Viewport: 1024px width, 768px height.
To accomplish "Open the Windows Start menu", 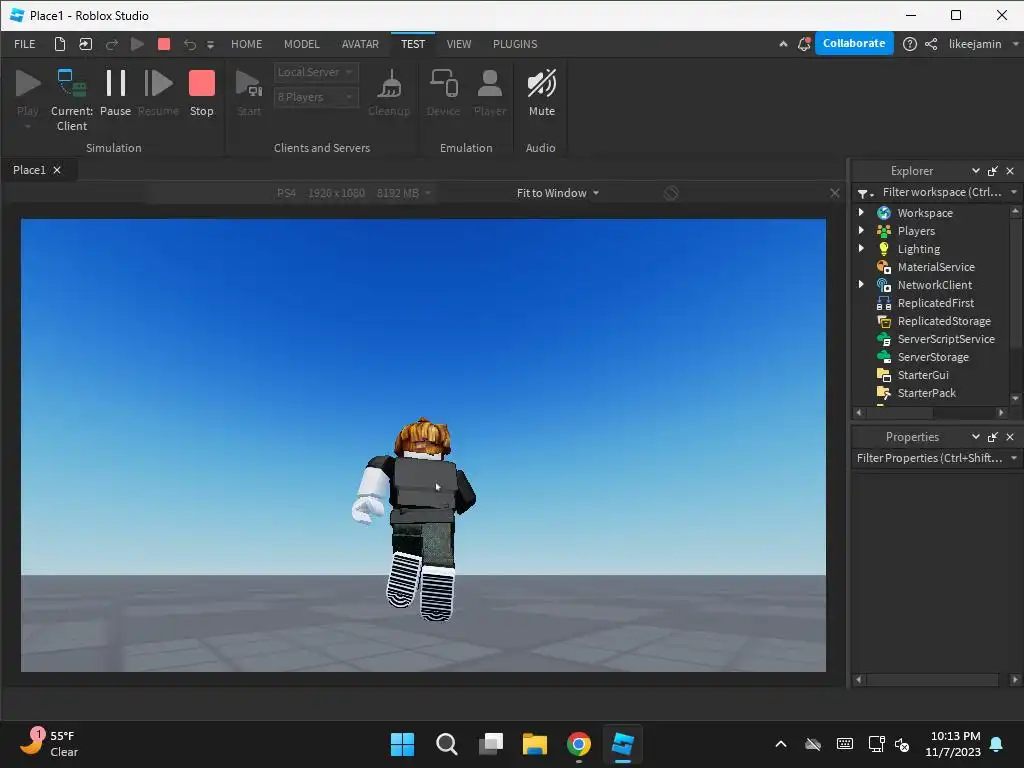I will coord(402,744).
